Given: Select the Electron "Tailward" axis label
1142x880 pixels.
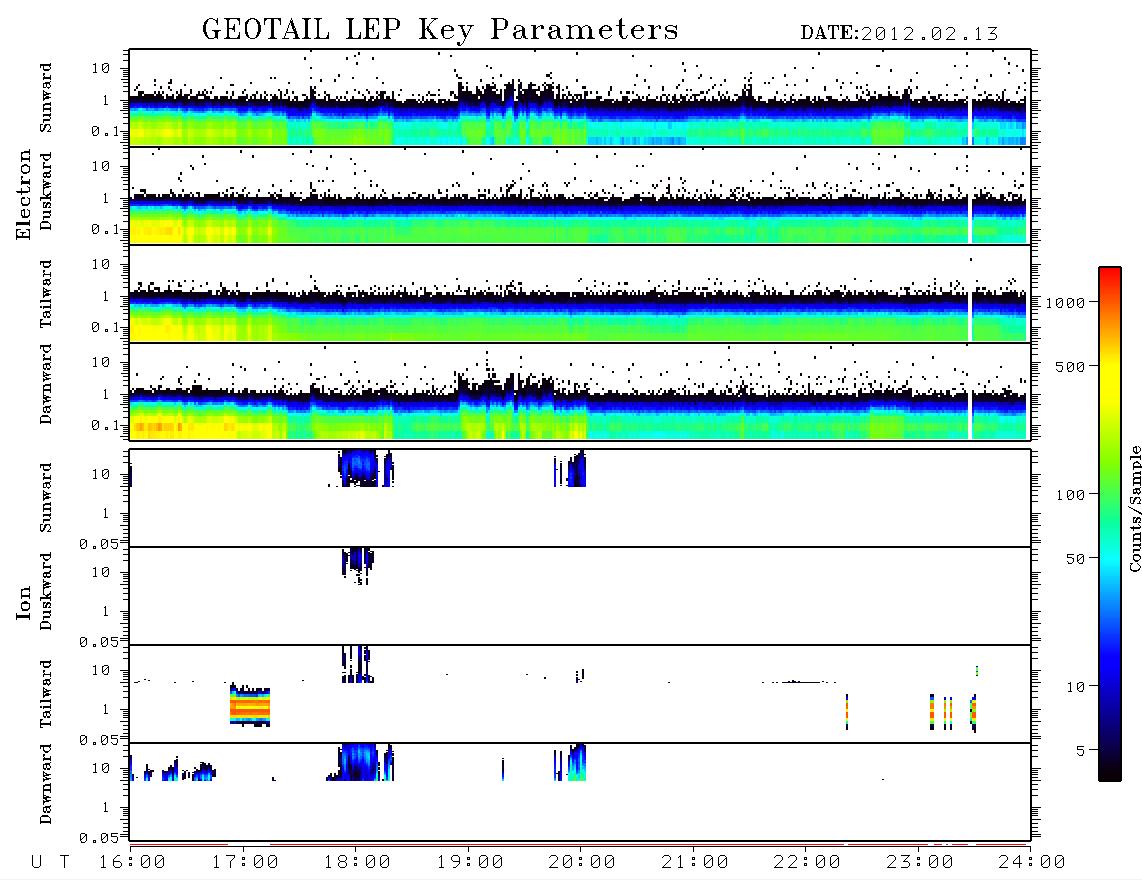Looking at the screenshot, I should pyautogui.click(x=46, y=294).
